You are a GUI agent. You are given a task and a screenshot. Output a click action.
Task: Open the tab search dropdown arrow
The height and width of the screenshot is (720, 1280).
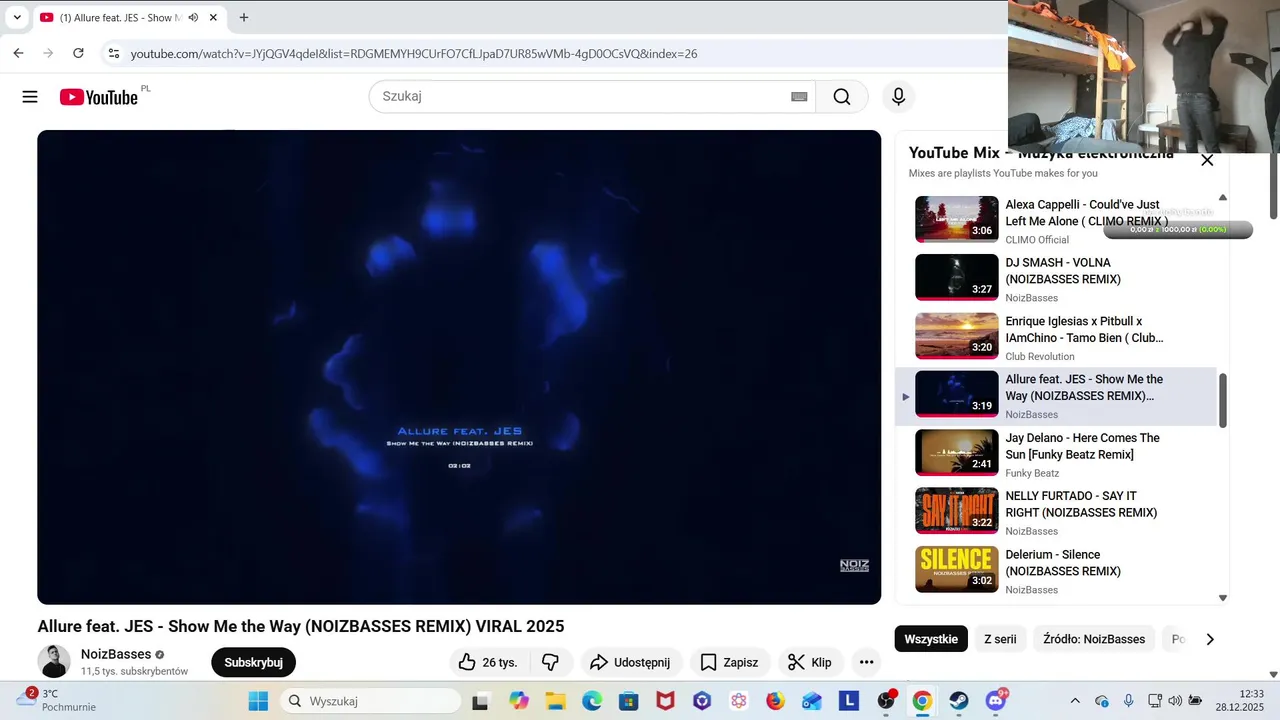[x=17, y=17]
